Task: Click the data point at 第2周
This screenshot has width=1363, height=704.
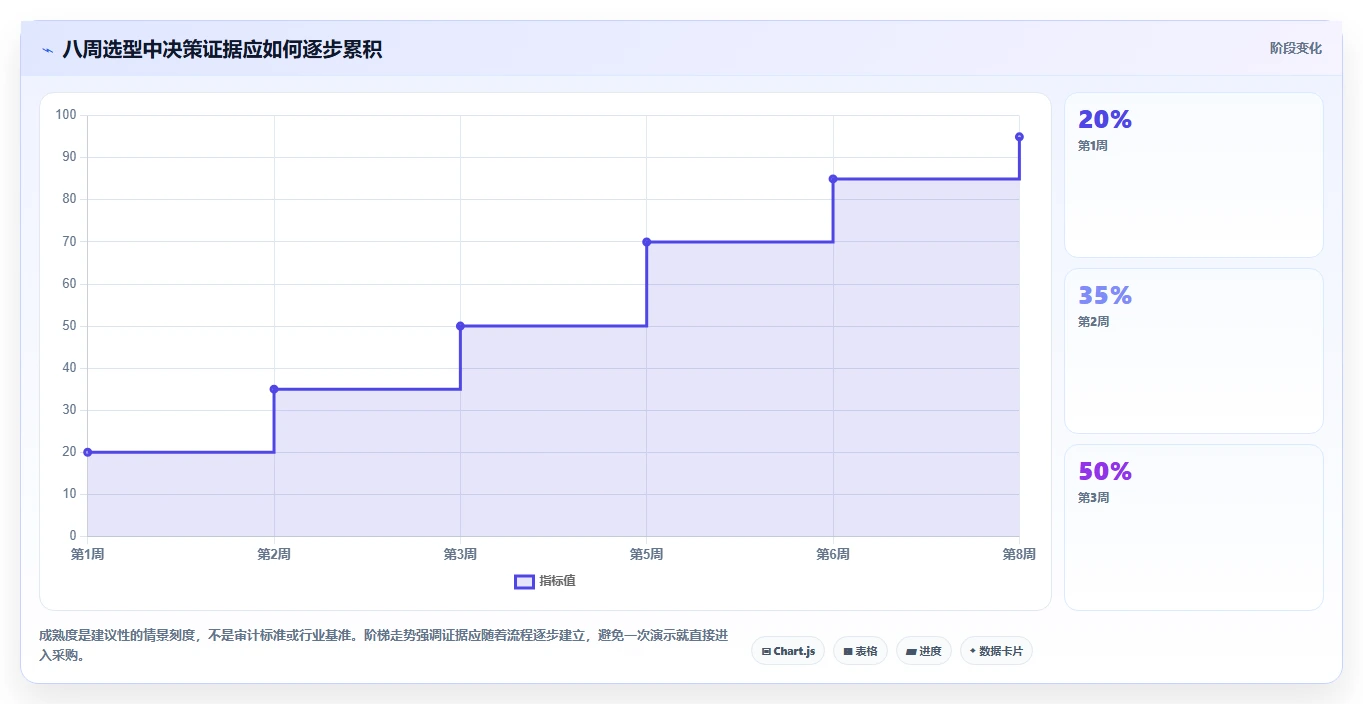Action: [274, 389]
